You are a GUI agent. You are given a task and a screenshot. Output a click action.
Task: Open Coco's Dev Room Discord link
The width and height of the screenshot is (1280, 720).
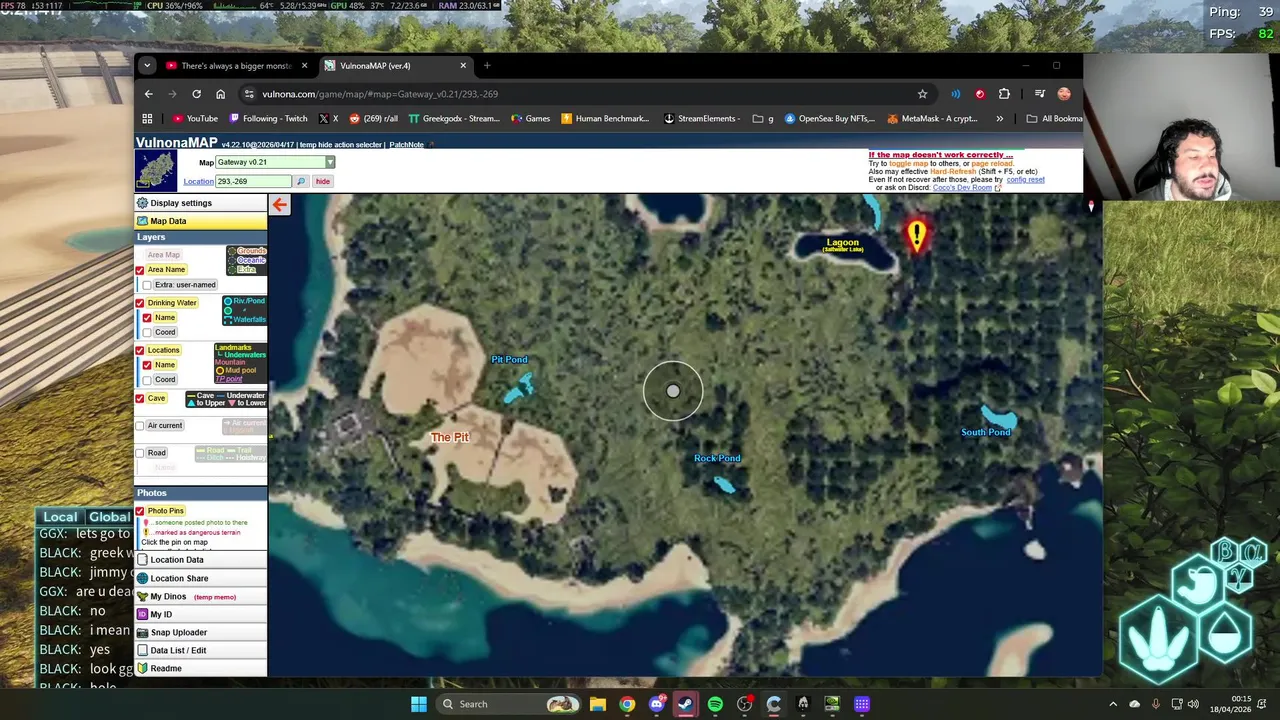[x=963, y=187]
